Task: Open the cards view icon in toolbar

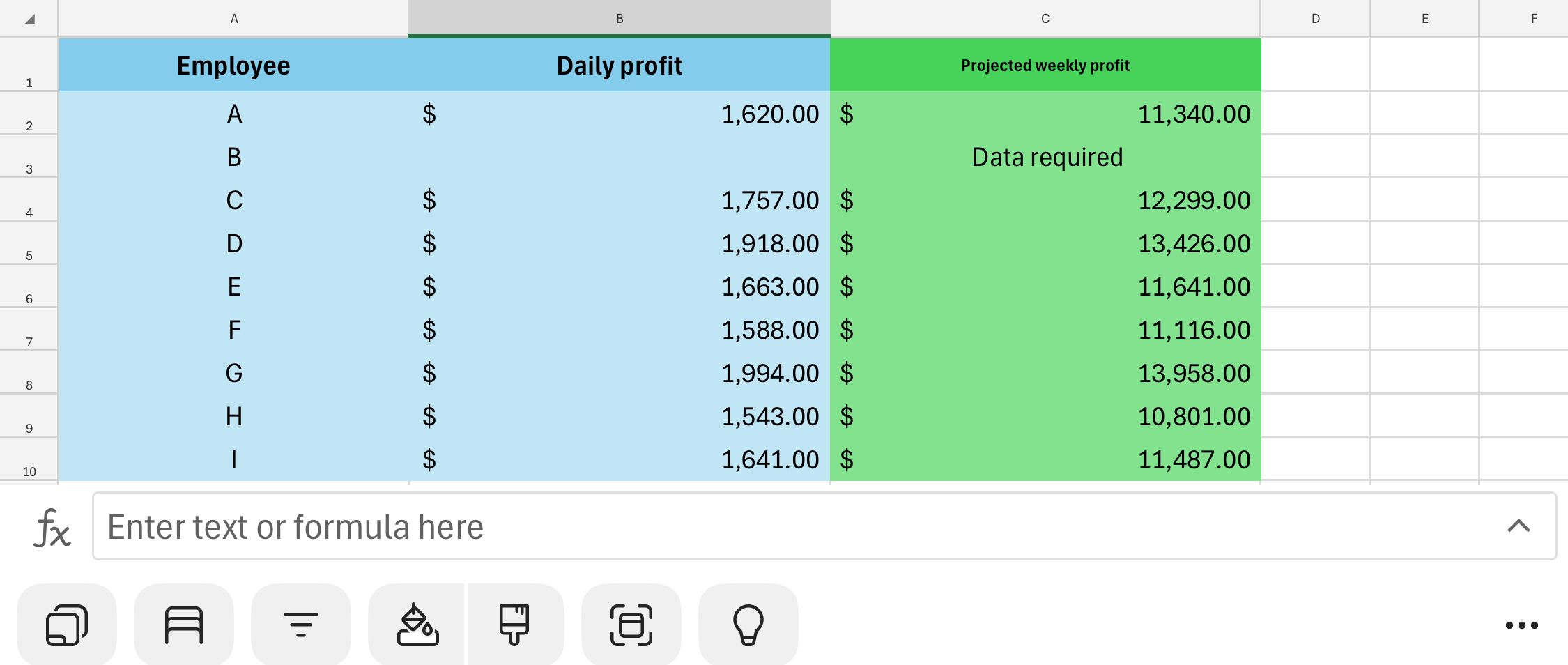Action: 67,625
